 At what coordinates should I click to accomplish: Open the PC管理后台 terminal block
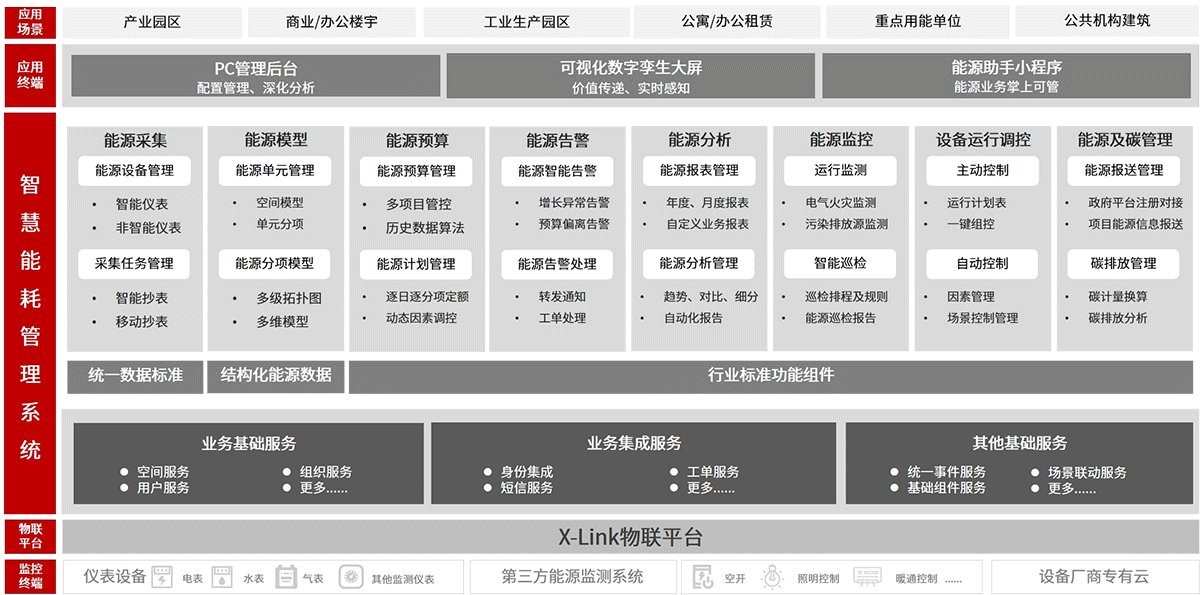pos(256,76)
